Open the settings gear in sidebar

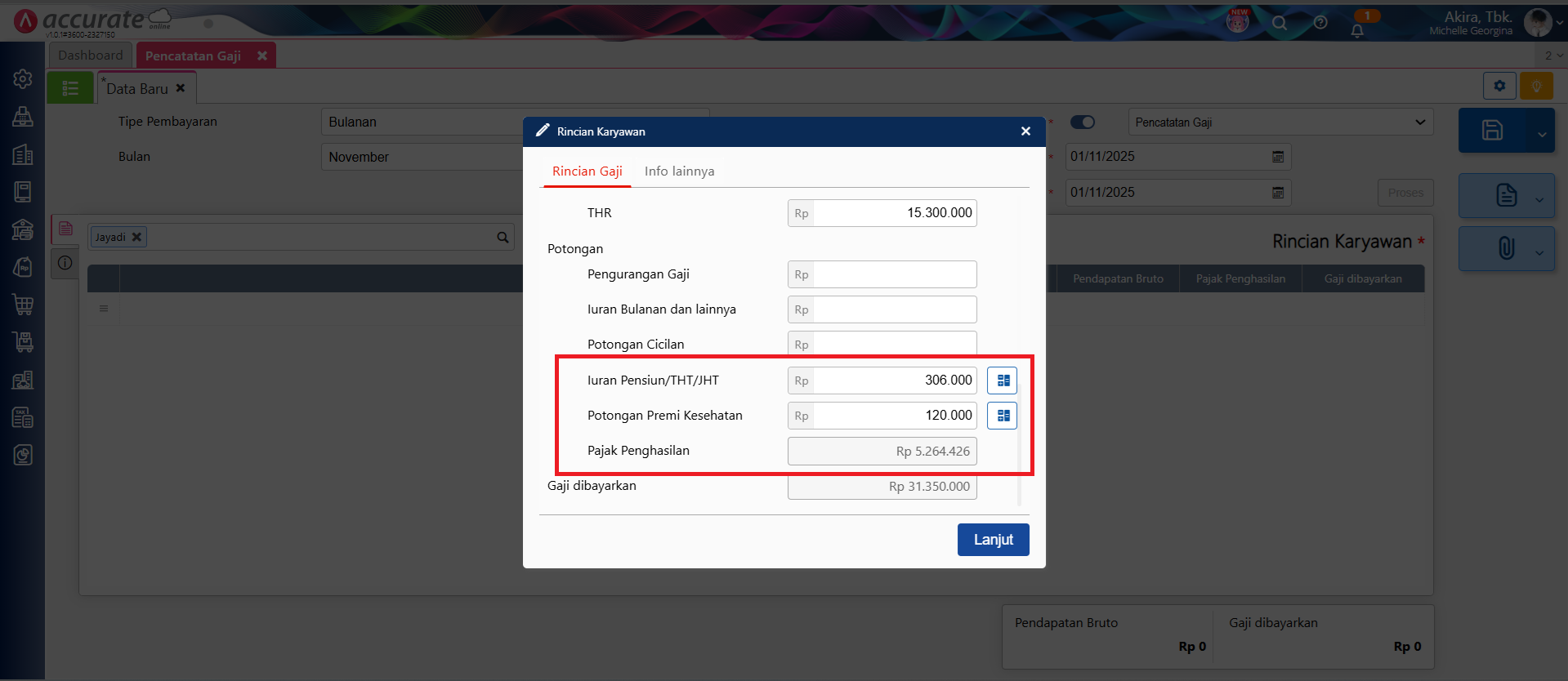(x=23, y=78)
